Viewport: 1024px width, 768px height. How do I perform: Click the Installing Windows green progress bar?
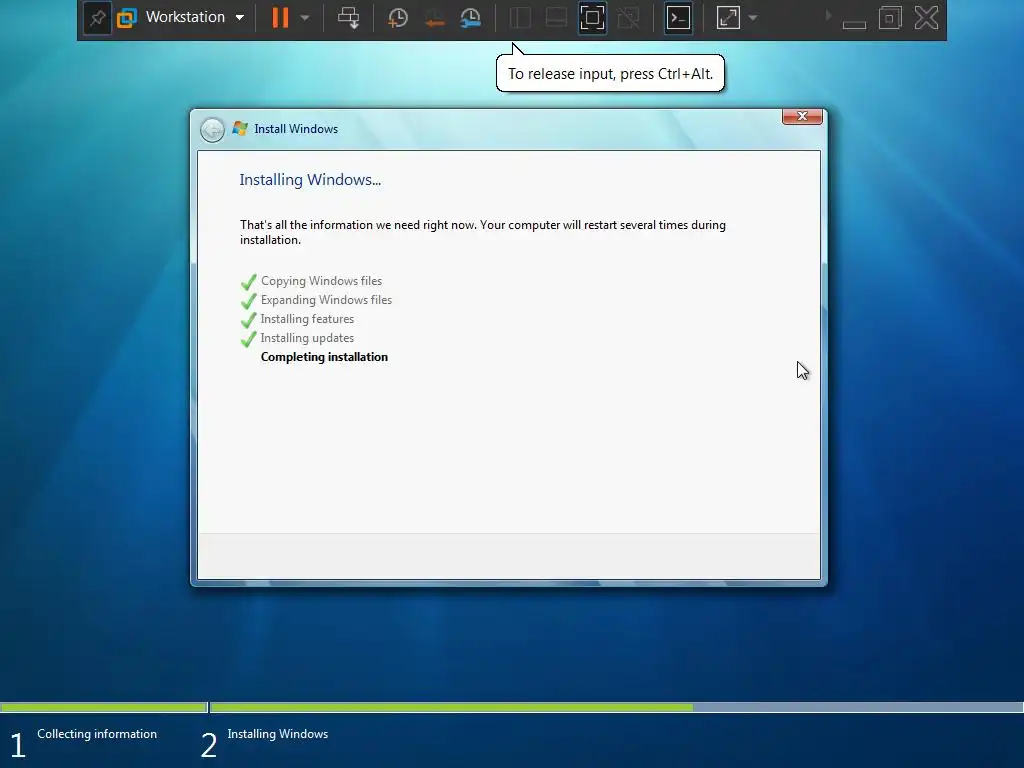click(451, 707)
